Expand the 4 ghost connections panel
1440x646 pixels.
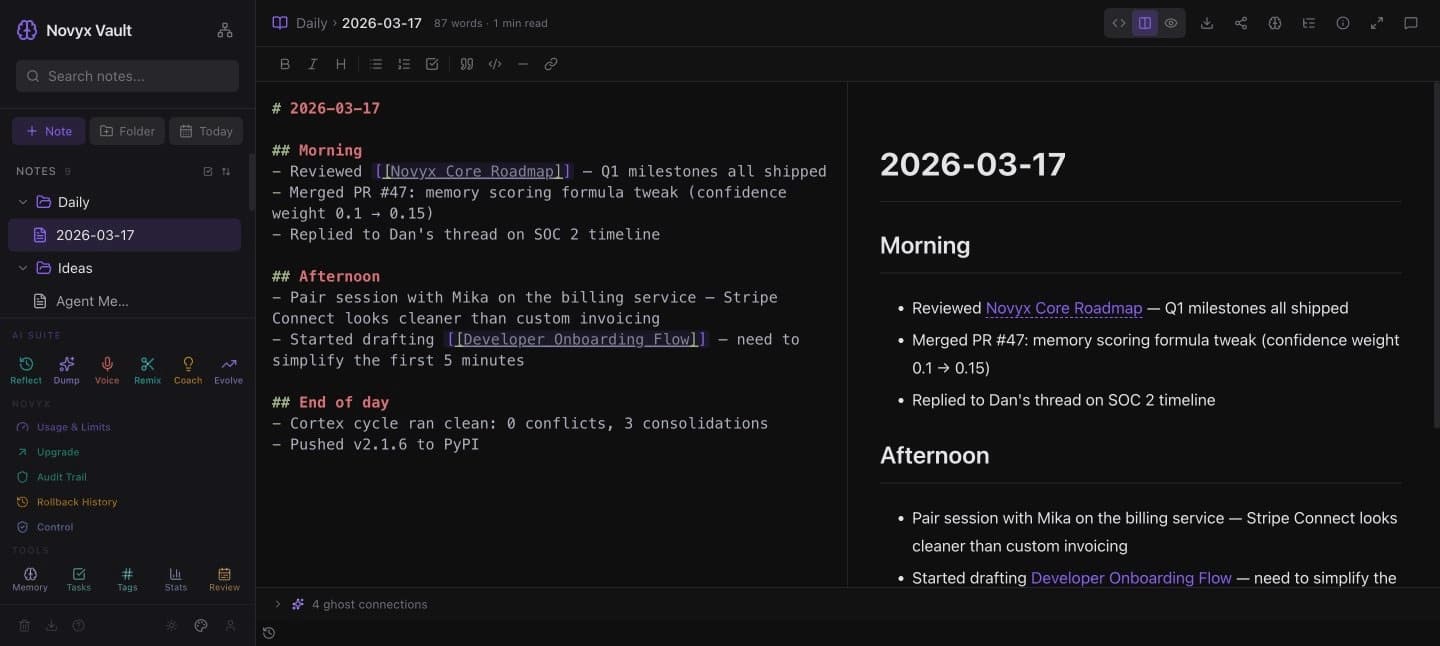coord(277,604)
